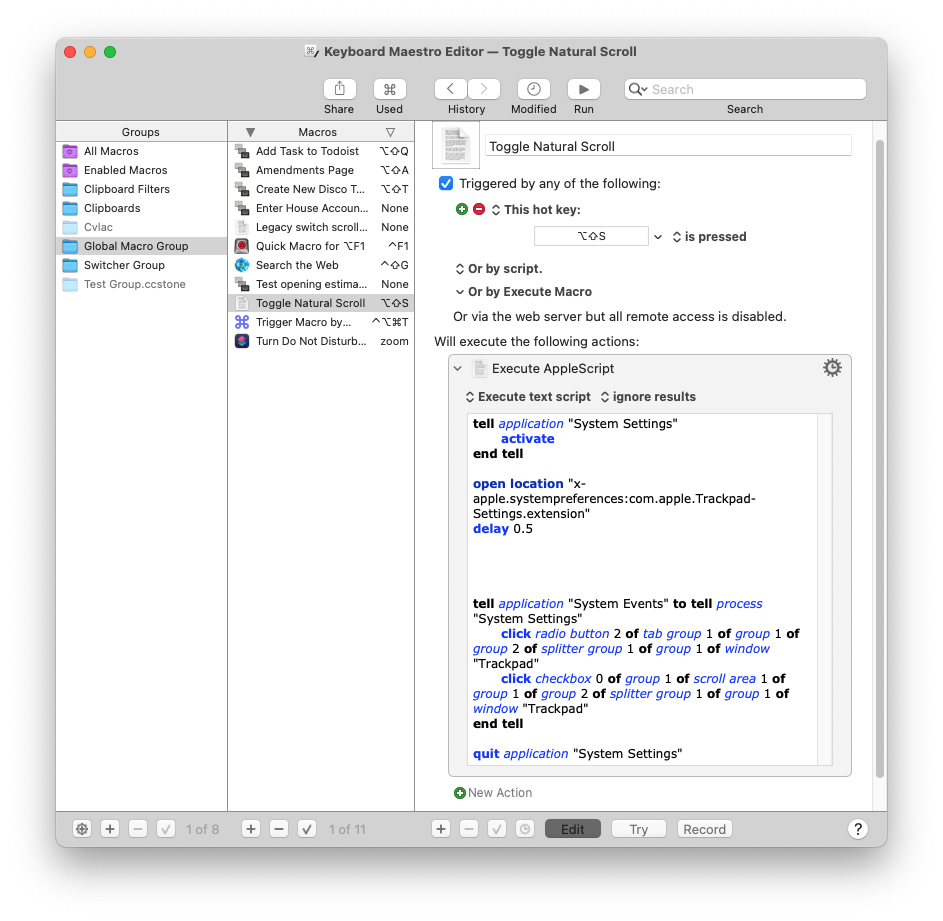Select Turn Do Not Disturb... macro
The height and width of the screenshot is (921, 943).
point(321,341)
